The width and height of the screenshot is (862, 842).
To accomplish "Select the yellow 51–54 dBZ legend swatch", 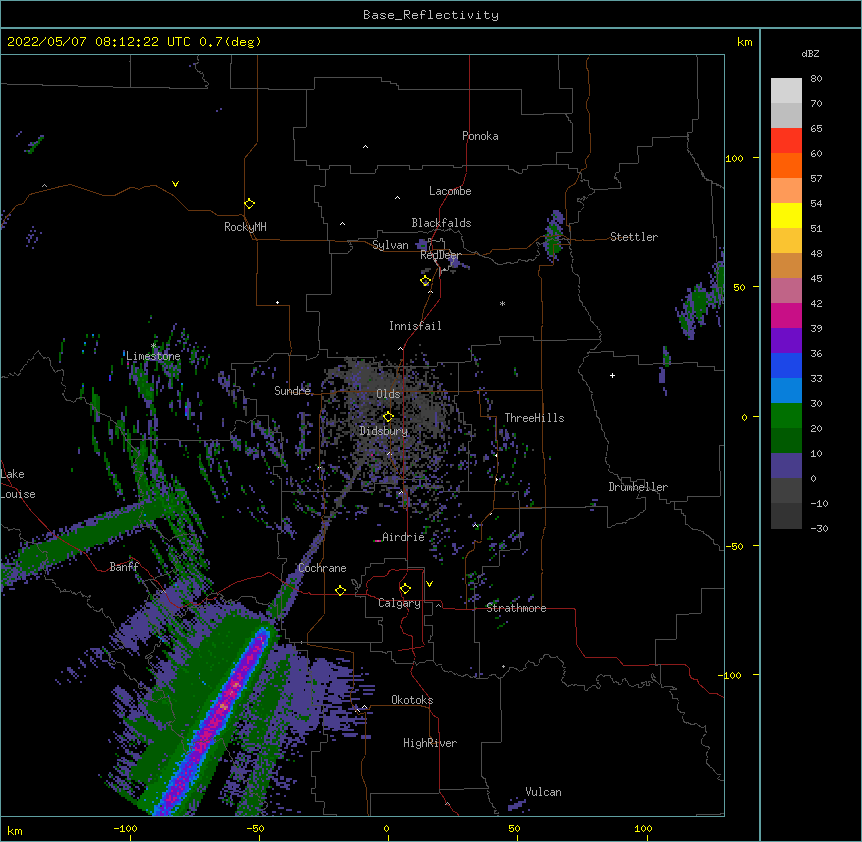I will pos(786,215).
